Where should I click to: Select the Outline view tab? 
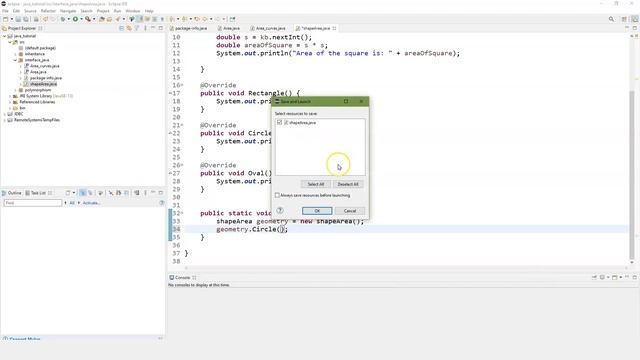point(12,193)
